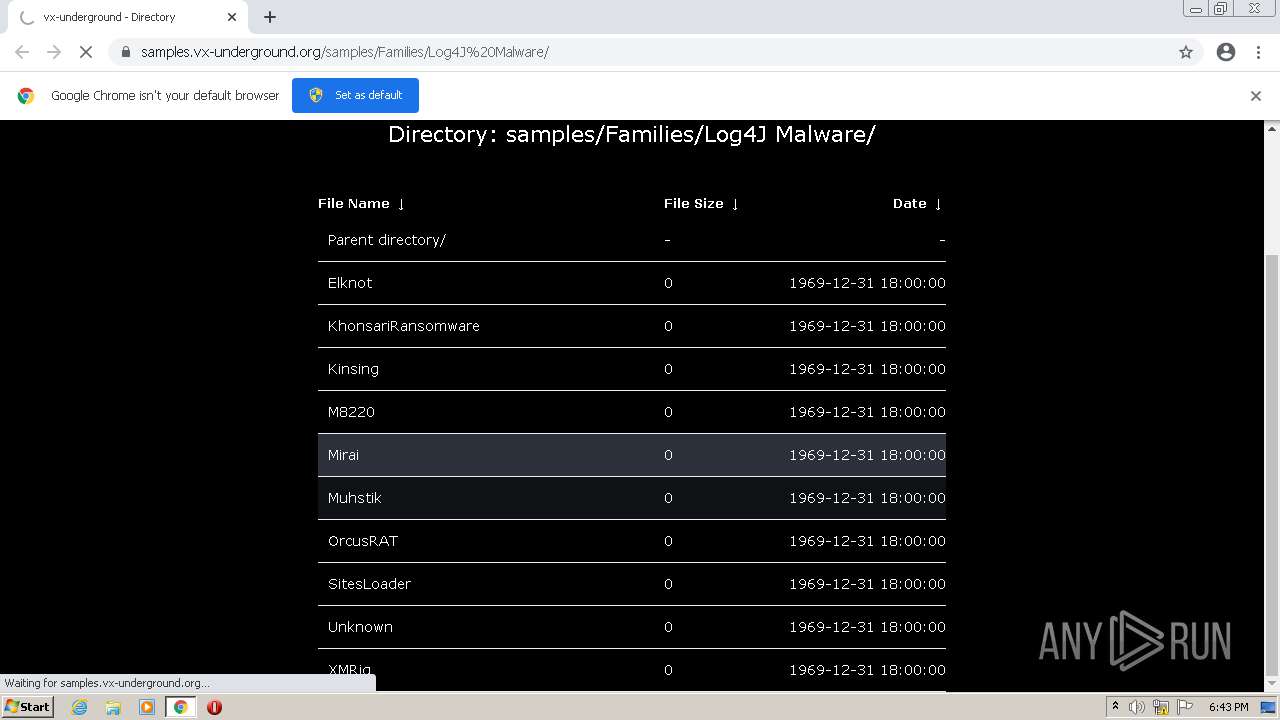Open a new browser tab
Viewport: 1280px width, 720px height.
(270, 17)
